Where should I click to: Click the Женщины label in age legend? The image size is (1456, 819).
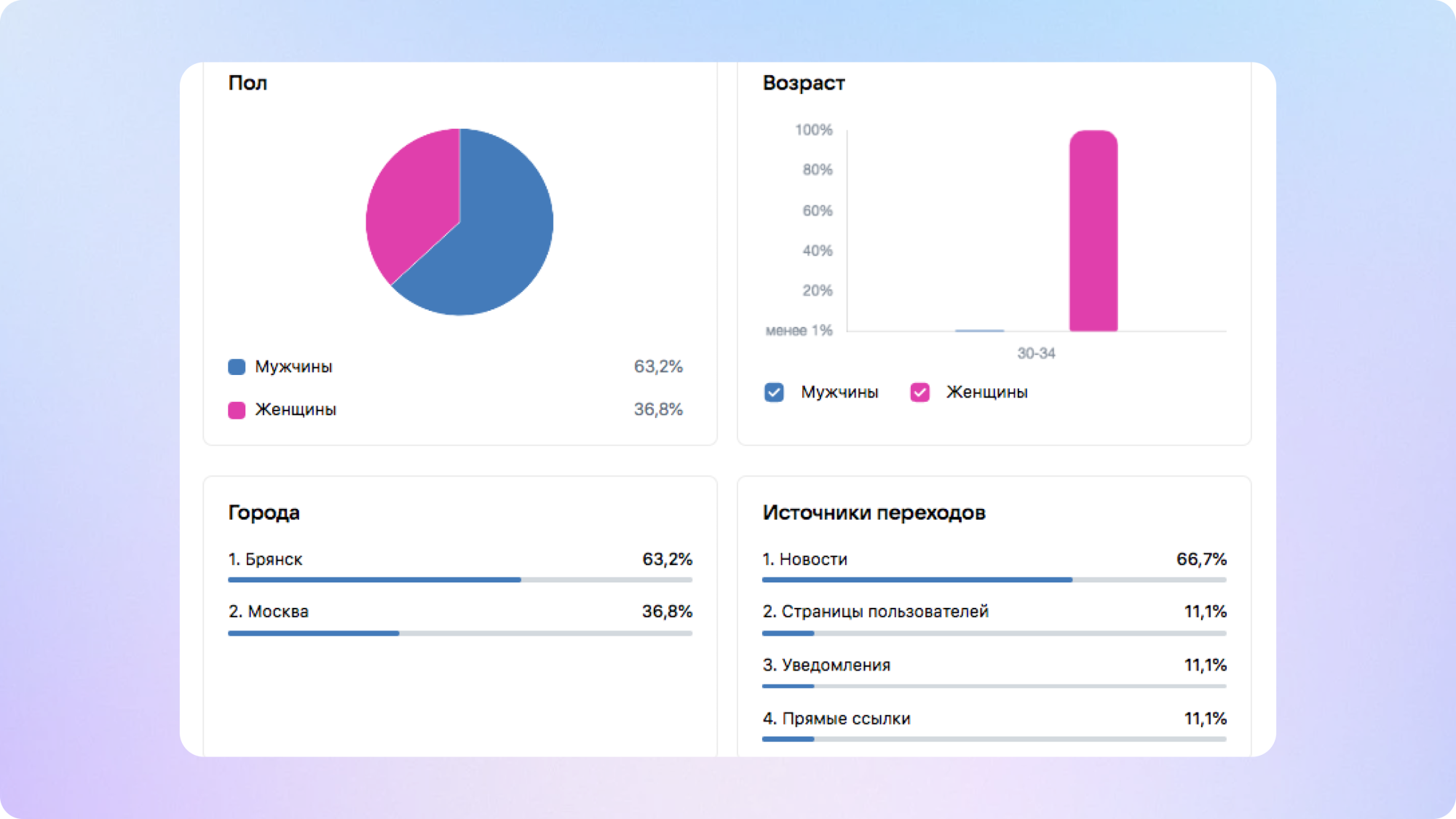[x=986, y=392]
